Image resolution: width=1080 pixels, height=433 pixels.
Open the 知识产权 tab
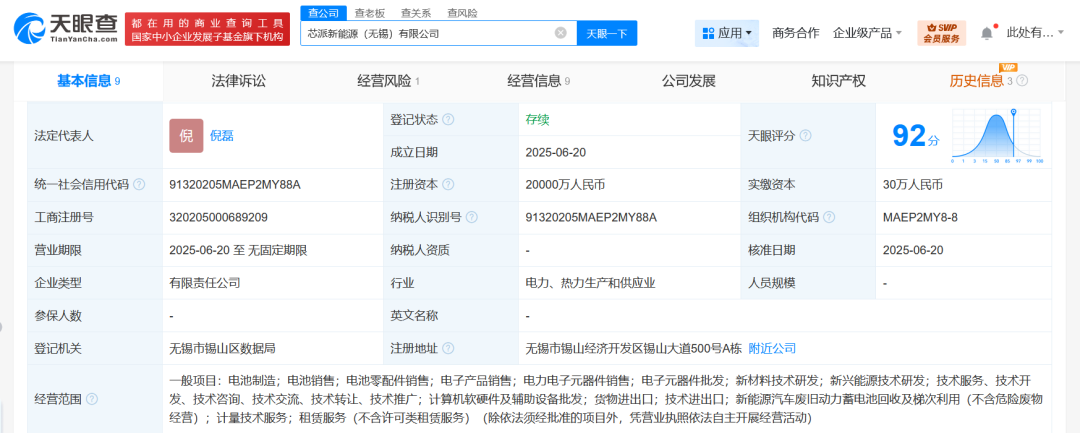[x=838, y=81]
